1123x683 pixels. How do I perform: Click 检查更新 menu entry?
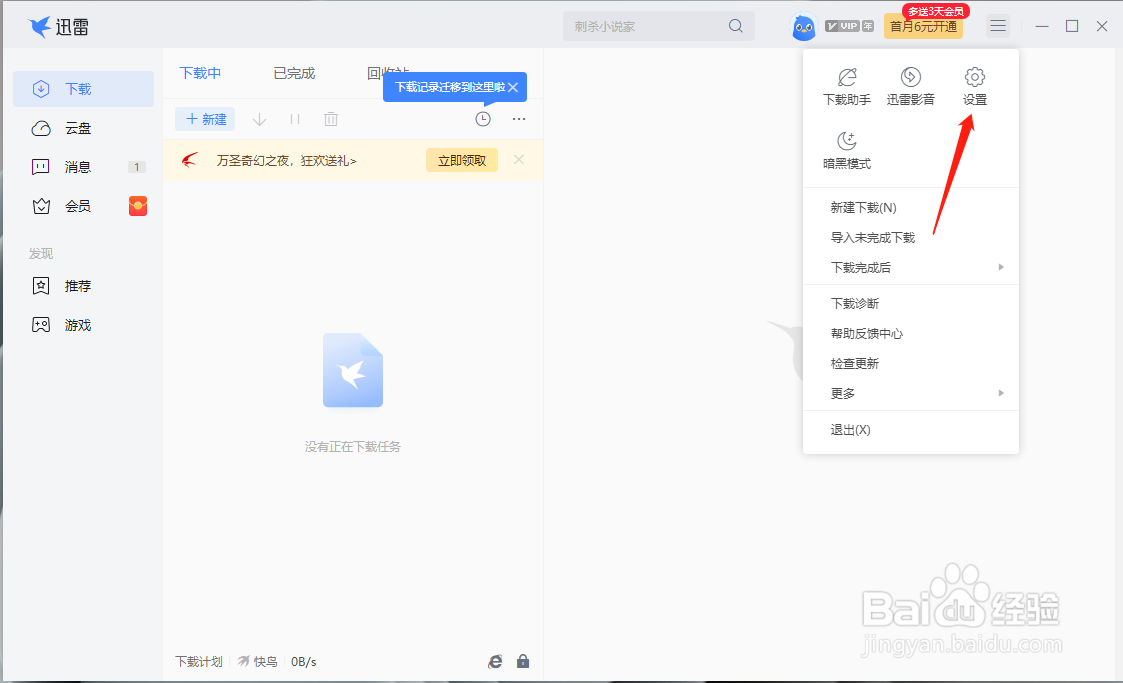[910, 364]
